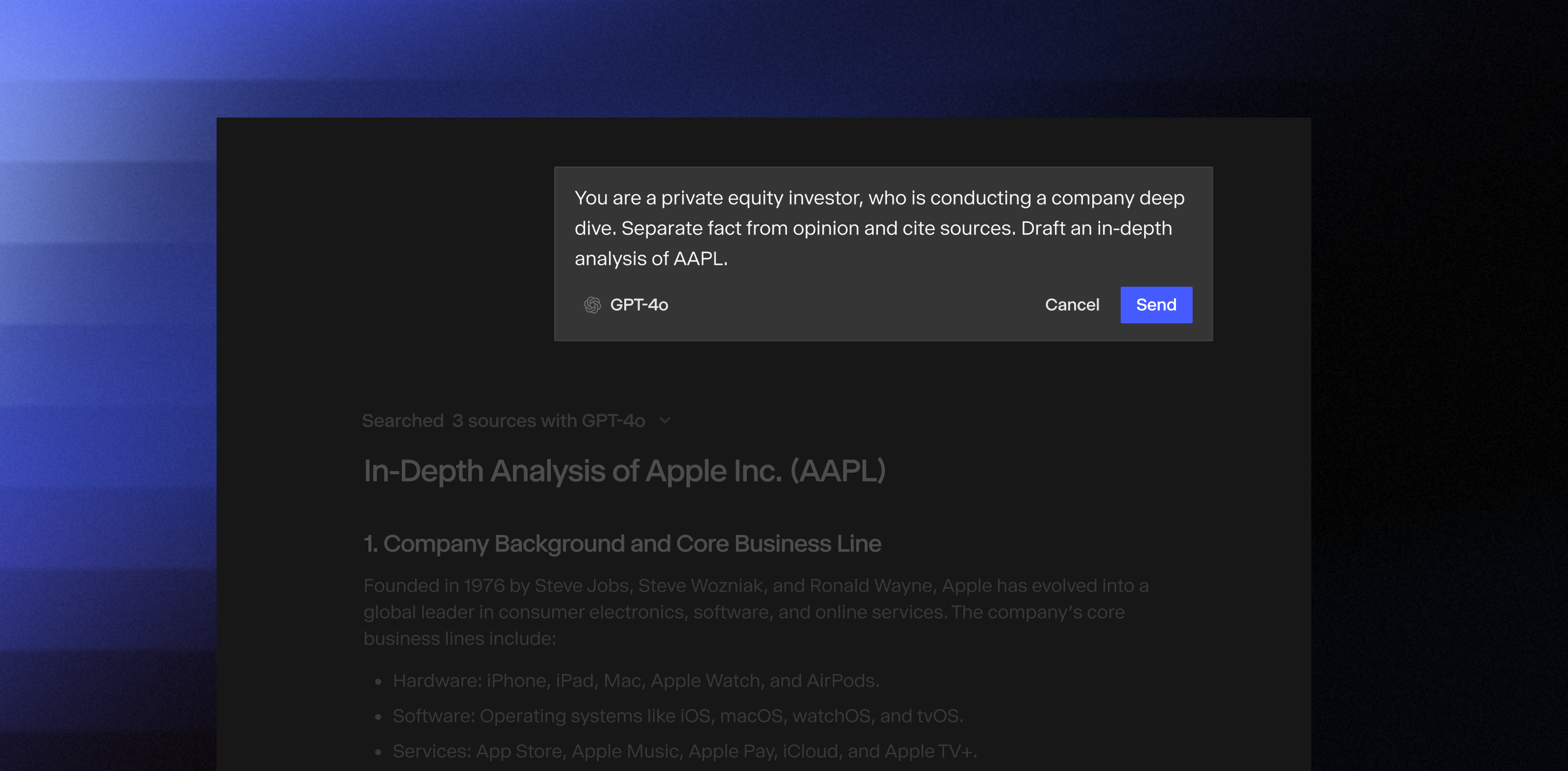Click the bullet dot before Software

tap(378, 717)
